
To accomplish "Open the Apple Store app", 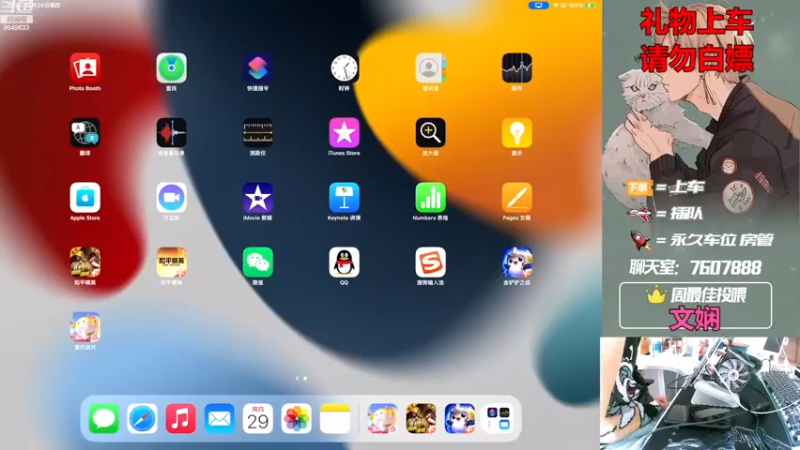I will coord(85,197).
